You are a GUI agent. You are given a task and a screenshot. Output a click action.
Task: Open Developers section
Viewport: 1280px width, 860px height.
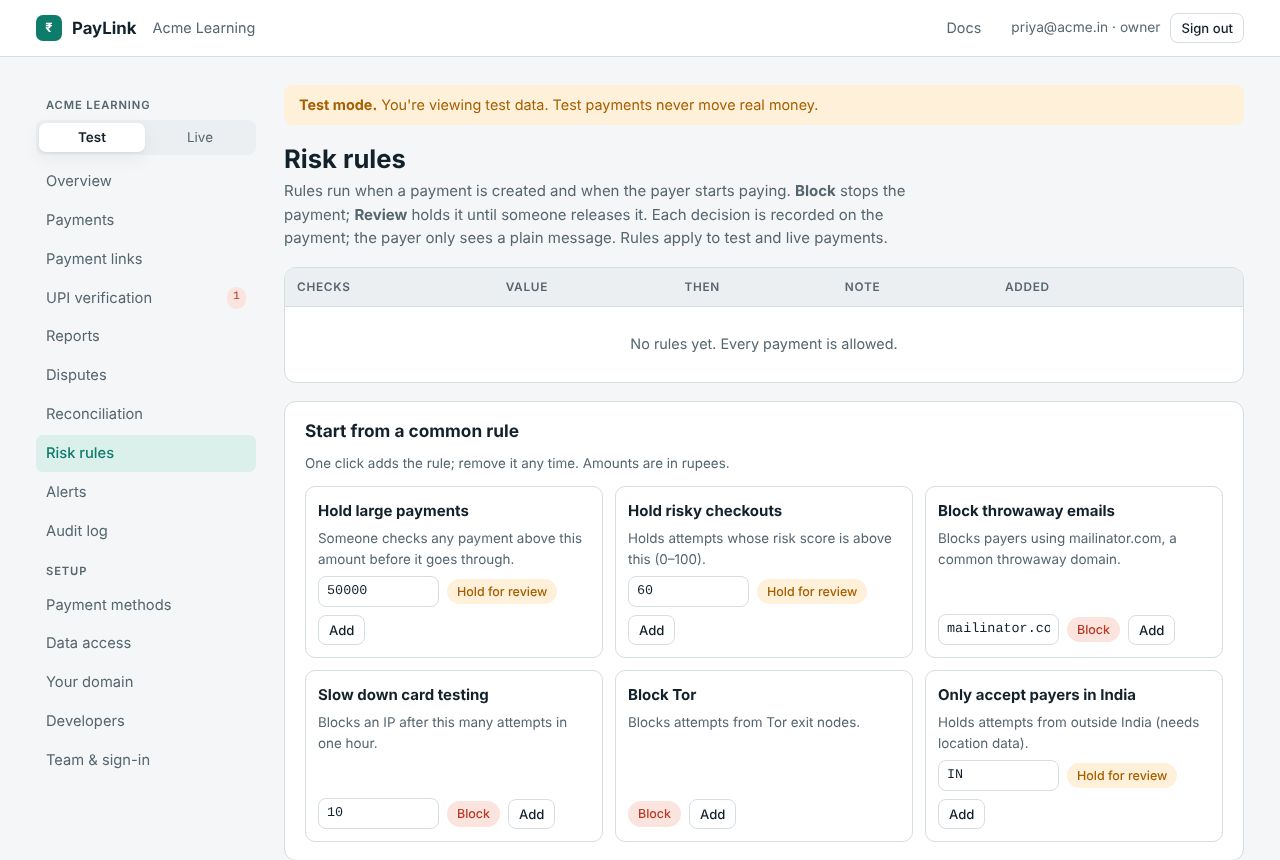coord(146,721)
